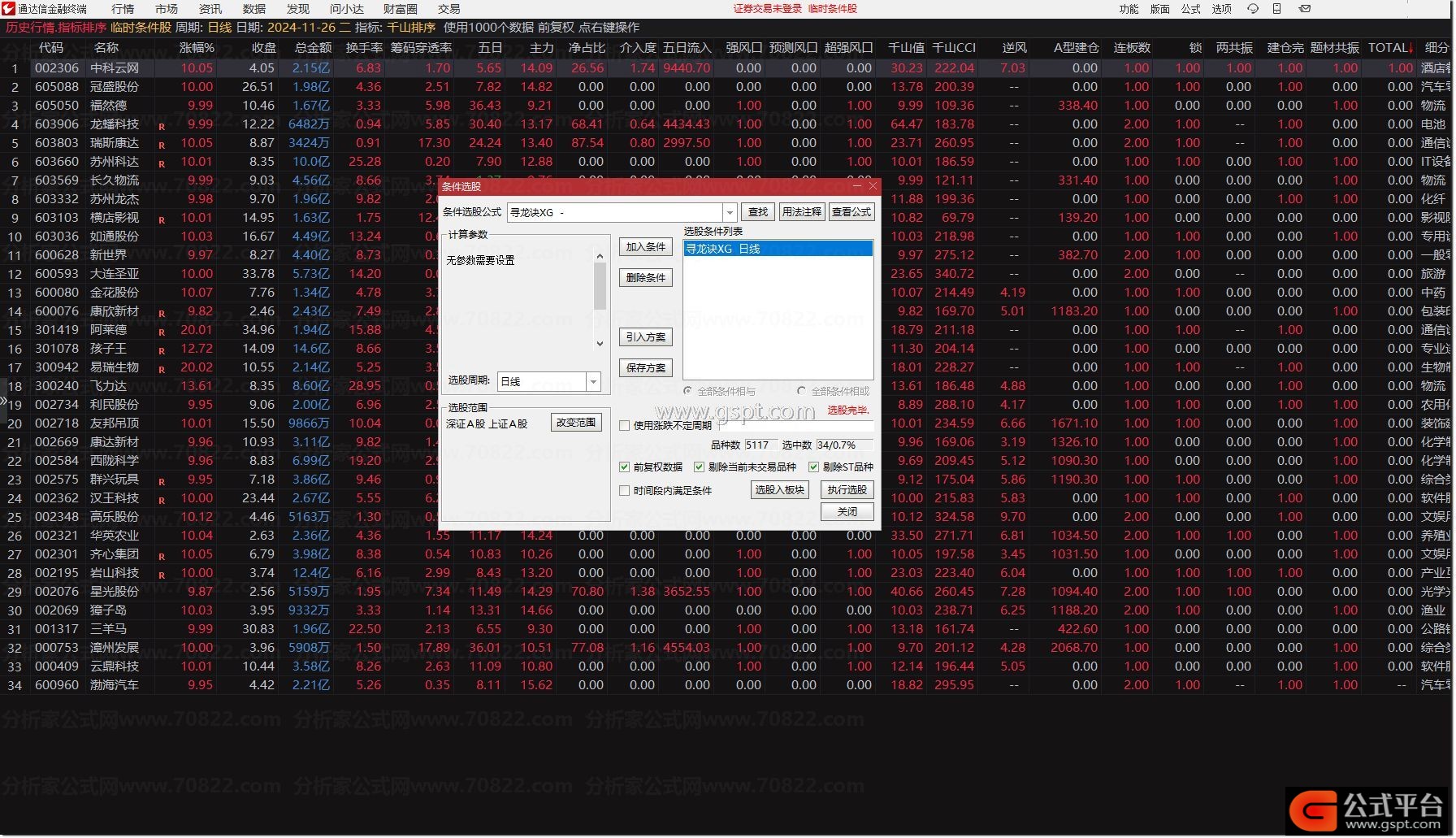Image resolution: width=1456 pixels, height=838 pixels.
Task: Open the 选项 menu
Action: [x=1221, y=9]
